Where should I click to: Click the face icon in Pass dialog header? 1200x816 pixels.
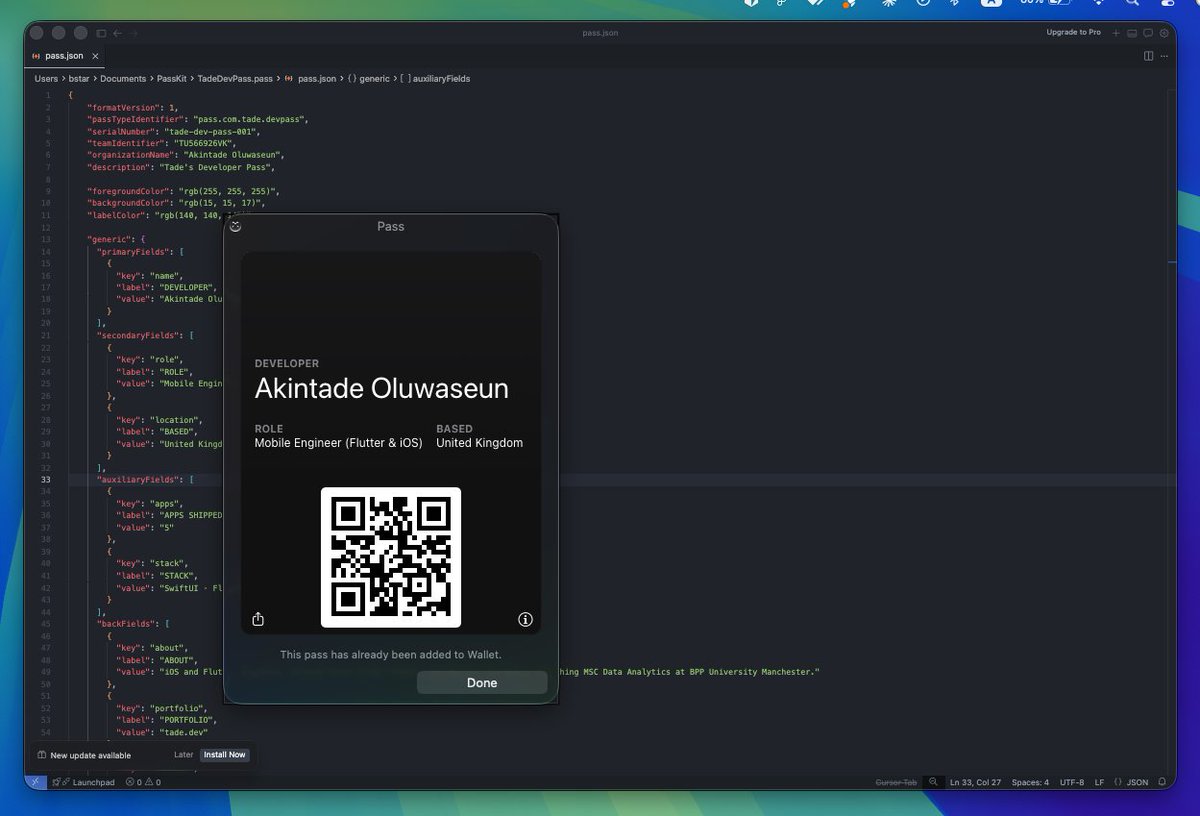[235, 226]
